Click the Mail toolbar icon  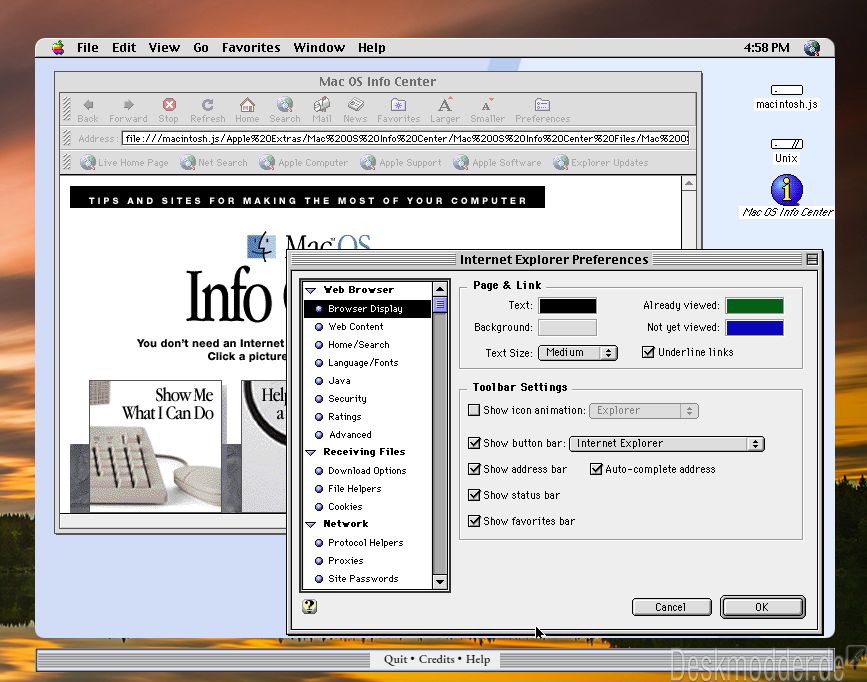coord(322,105)
